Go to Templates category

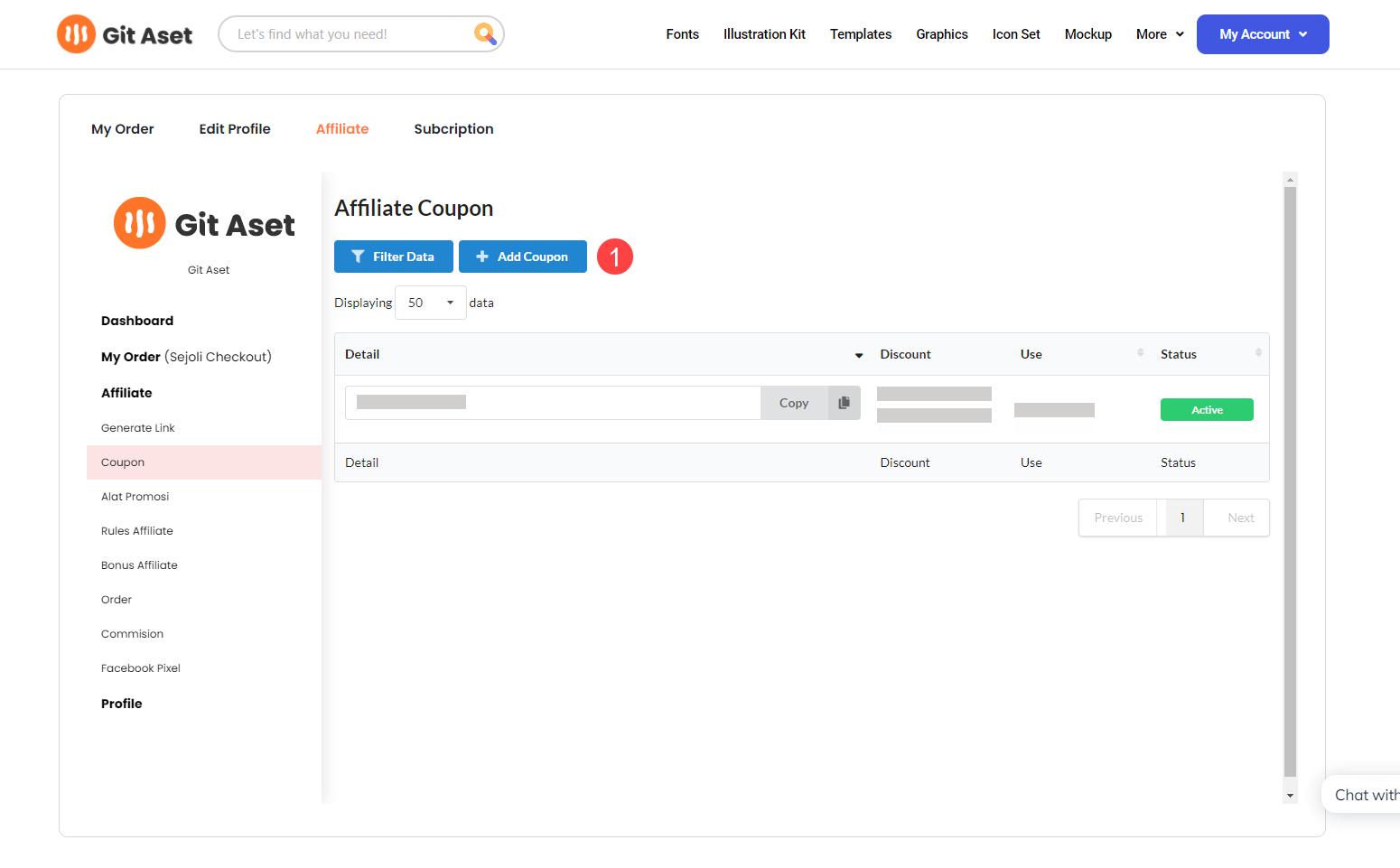861,34
